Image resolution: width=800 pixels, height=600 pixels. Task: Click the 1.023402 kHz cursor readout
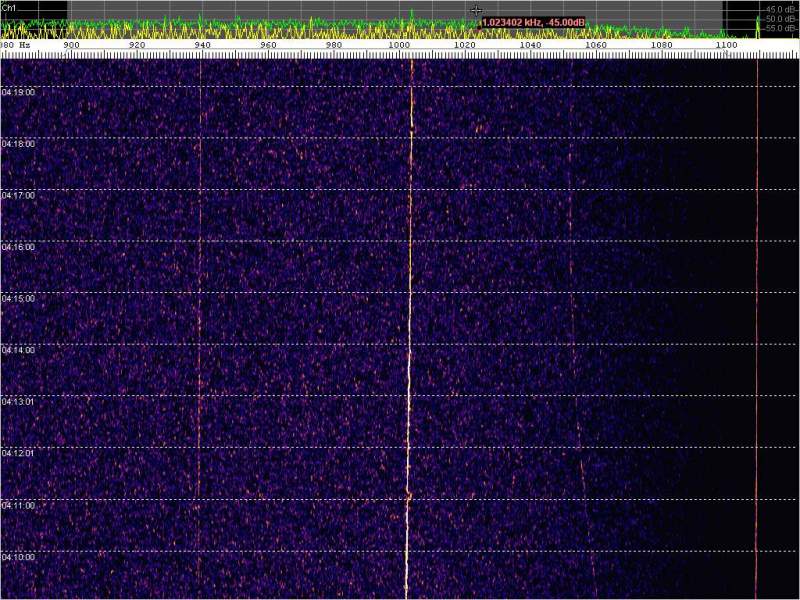533,22
